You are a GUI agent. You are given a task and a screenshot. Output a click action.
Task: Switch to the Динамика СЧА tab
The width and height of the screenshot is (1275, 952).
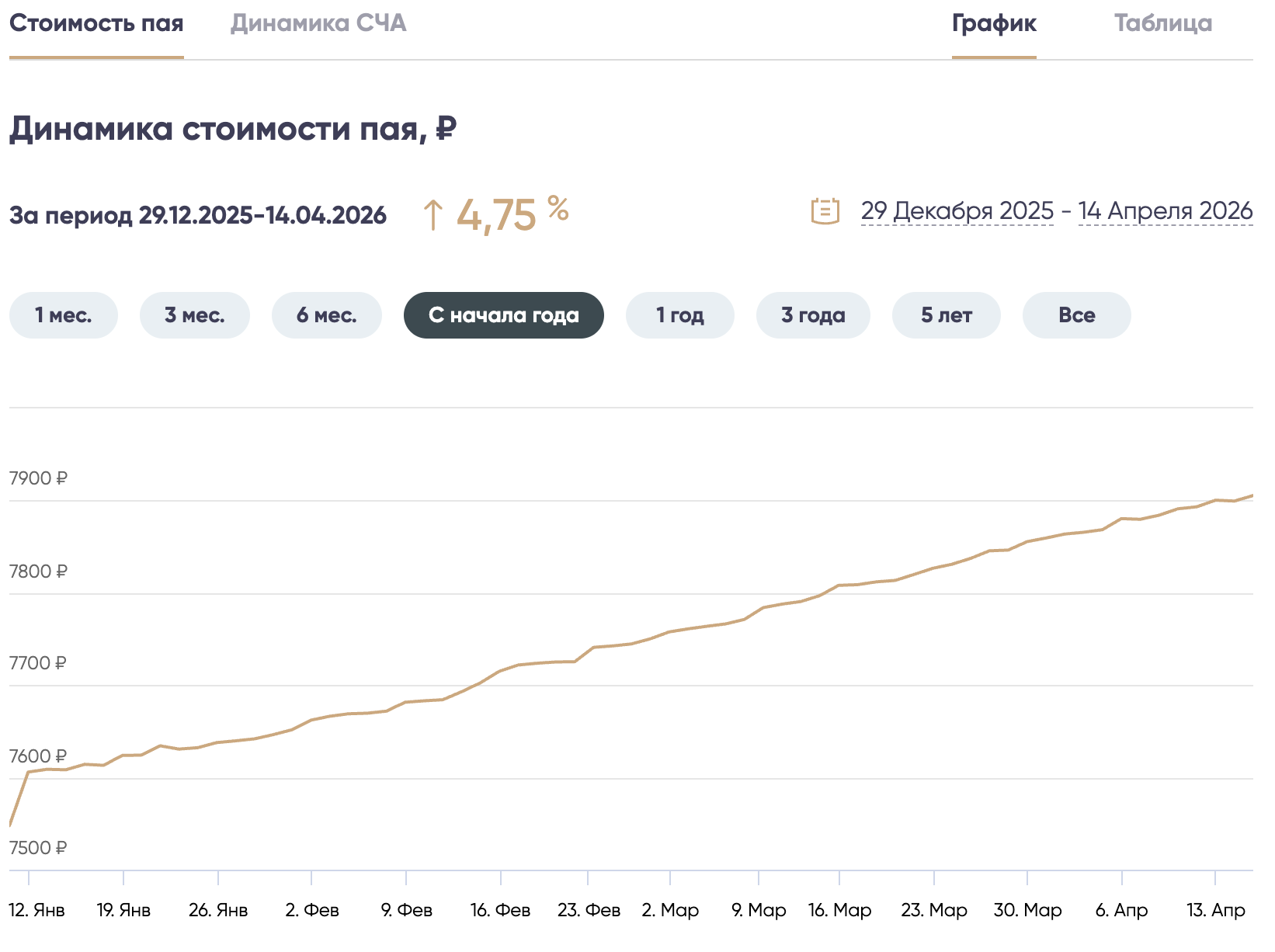318,23
